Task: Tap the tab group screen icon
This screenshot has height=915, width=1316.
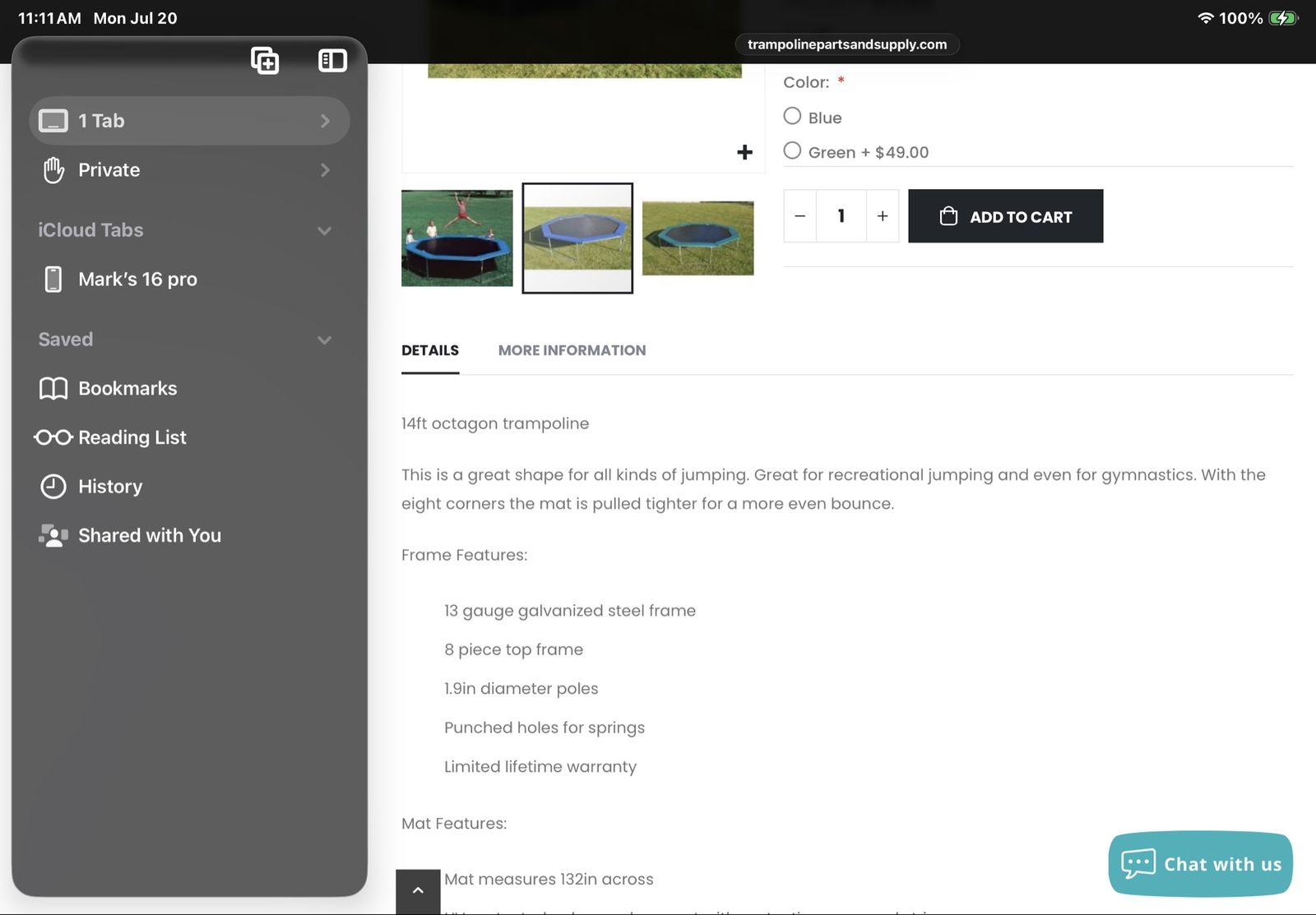Action: point(53,121)
